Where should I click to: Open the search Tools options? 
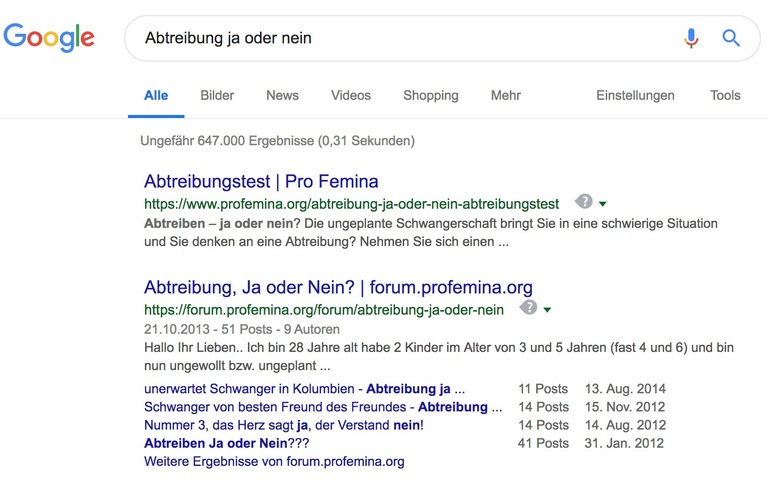tap(725, 95)
